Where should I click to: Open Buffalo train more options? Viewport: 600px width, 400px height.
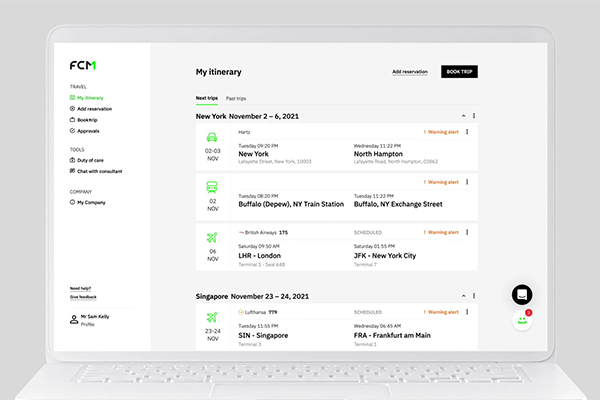[x=467, y=182]
